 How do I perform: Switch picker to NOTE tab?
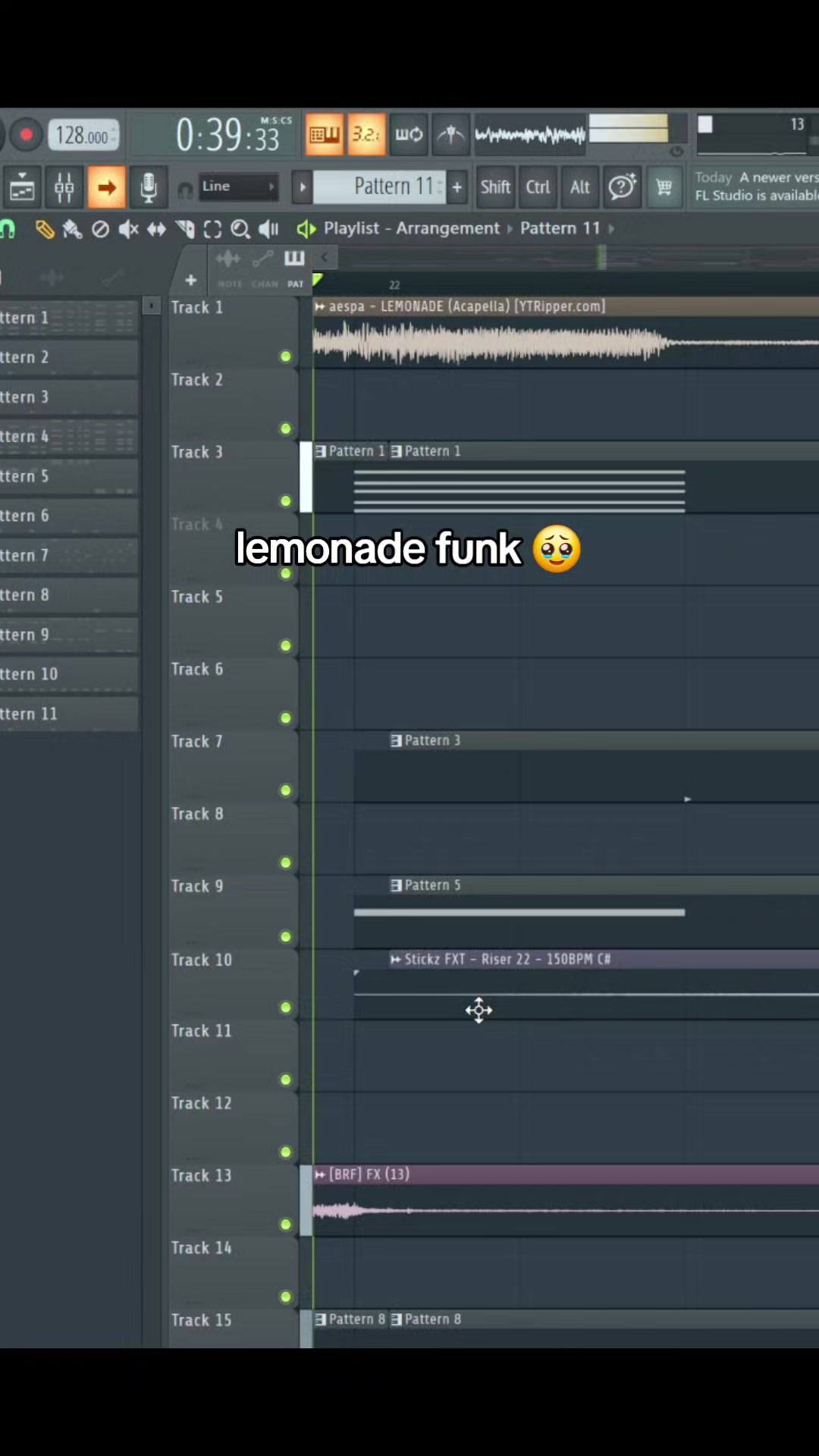point(229,271)
